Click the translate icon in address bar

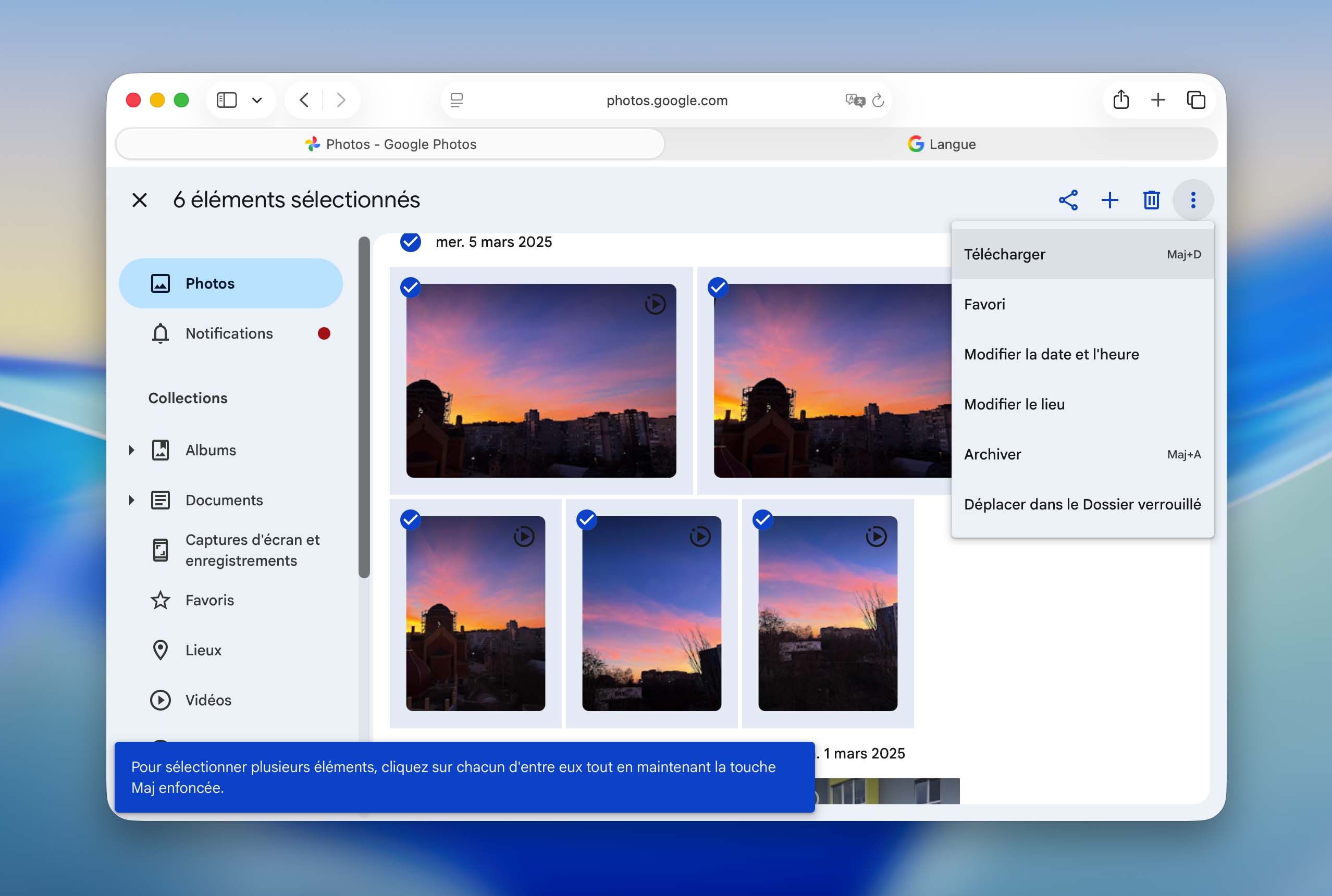(x=855, y=101)
